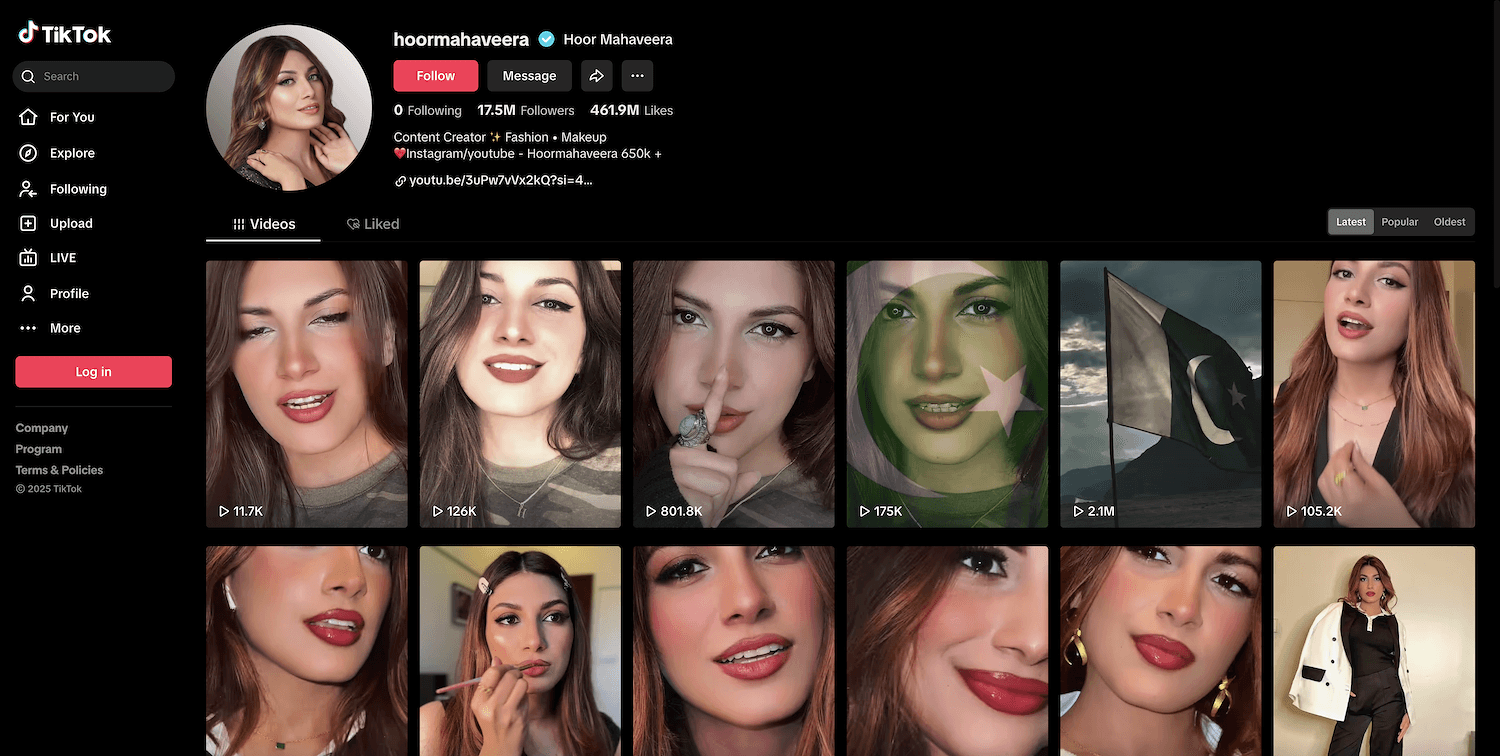Screen dimensions: 1500x756
Task: Open the youtu.be profile link
Action: 500,181
